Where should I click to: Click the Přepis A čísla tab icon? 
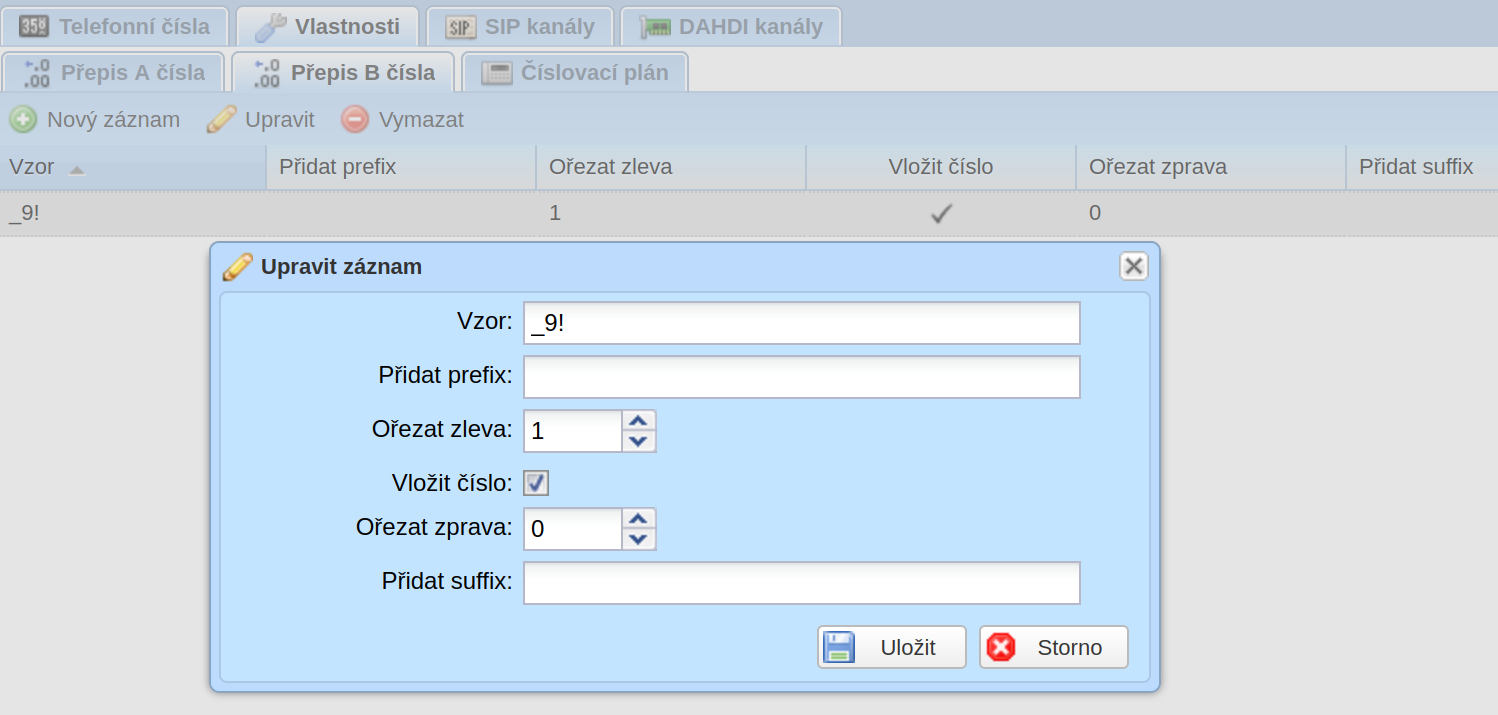coord(36,73)
